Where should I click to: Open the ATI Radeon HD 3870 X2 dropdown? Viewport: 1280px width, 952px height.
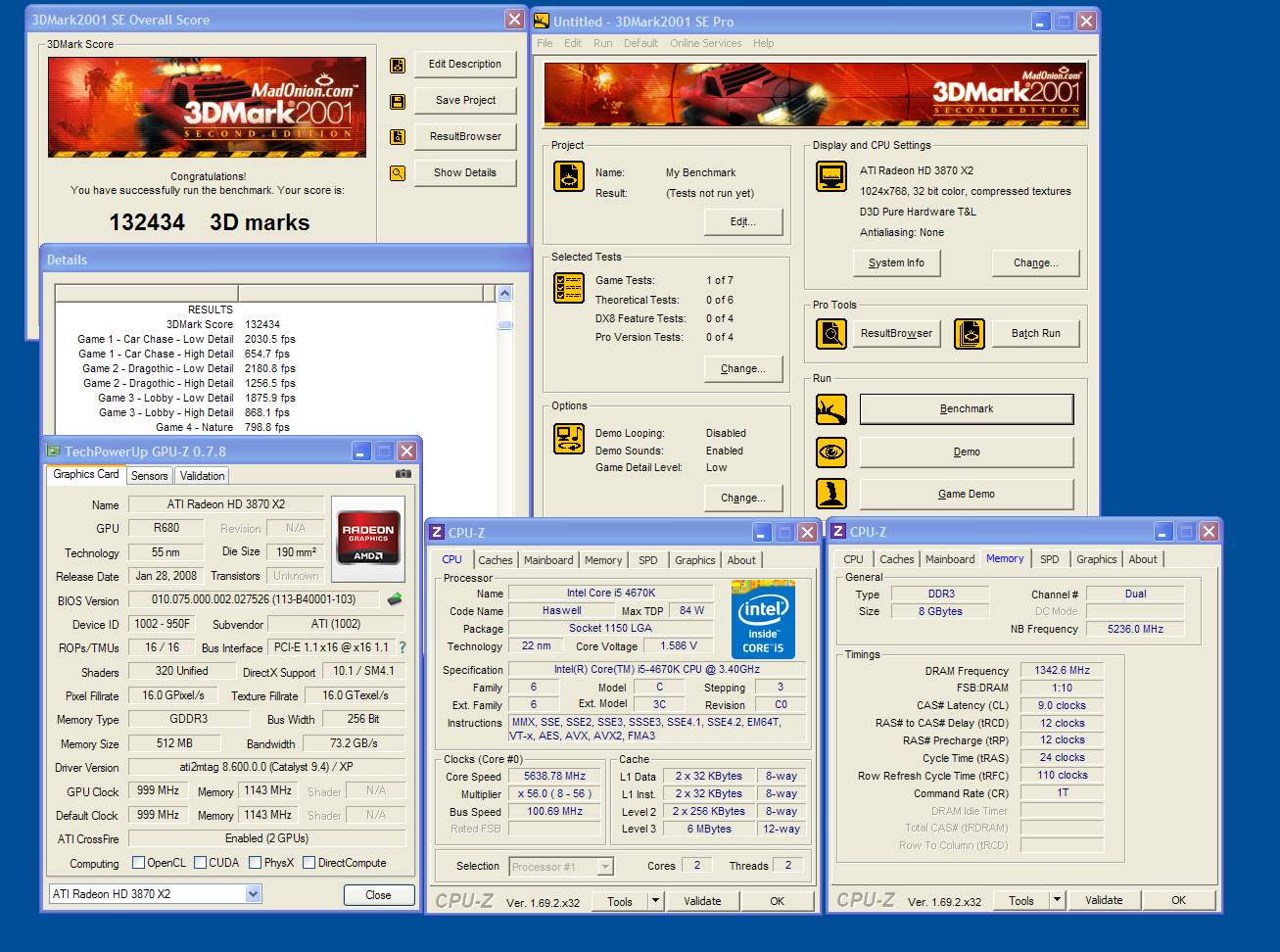tap(254, 893)
